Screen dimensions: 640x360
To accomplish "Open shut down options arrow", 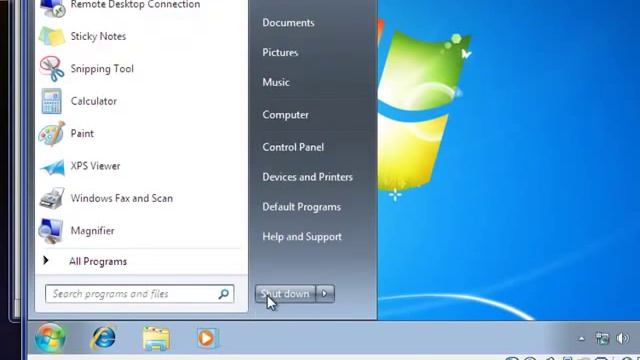I will point(325,293).
